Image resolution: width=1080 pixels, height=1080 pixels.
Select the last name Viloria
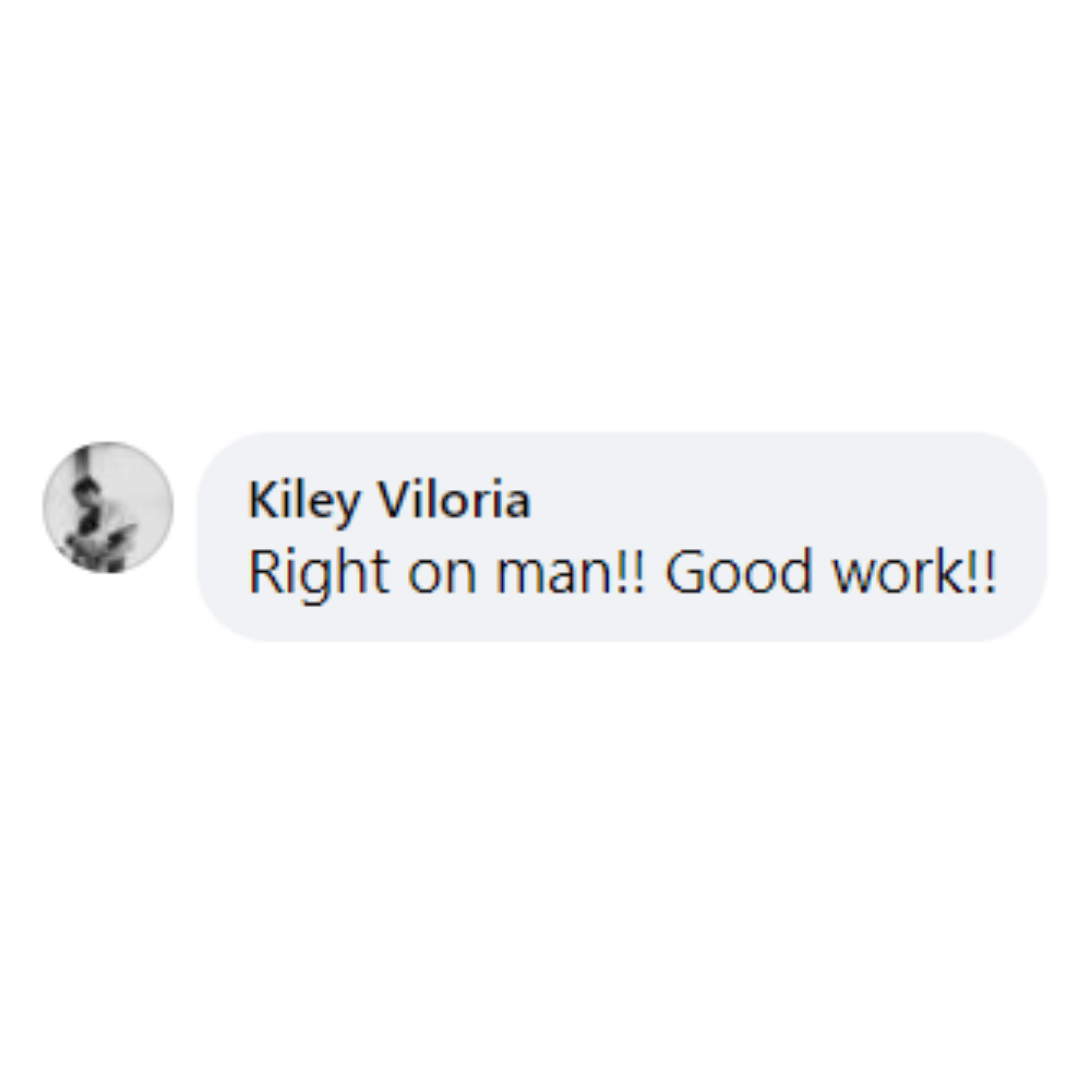point(455,499)
